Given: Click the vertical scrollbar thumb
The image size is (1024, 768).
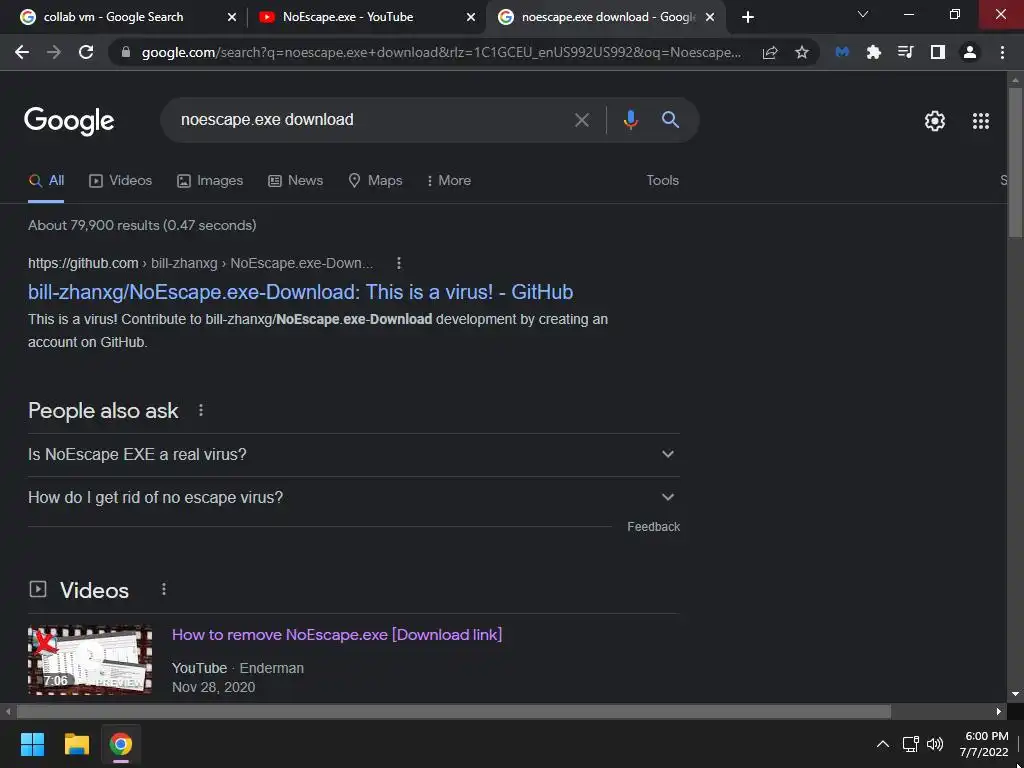Looking at the screenshot, I should point(1015,162).
